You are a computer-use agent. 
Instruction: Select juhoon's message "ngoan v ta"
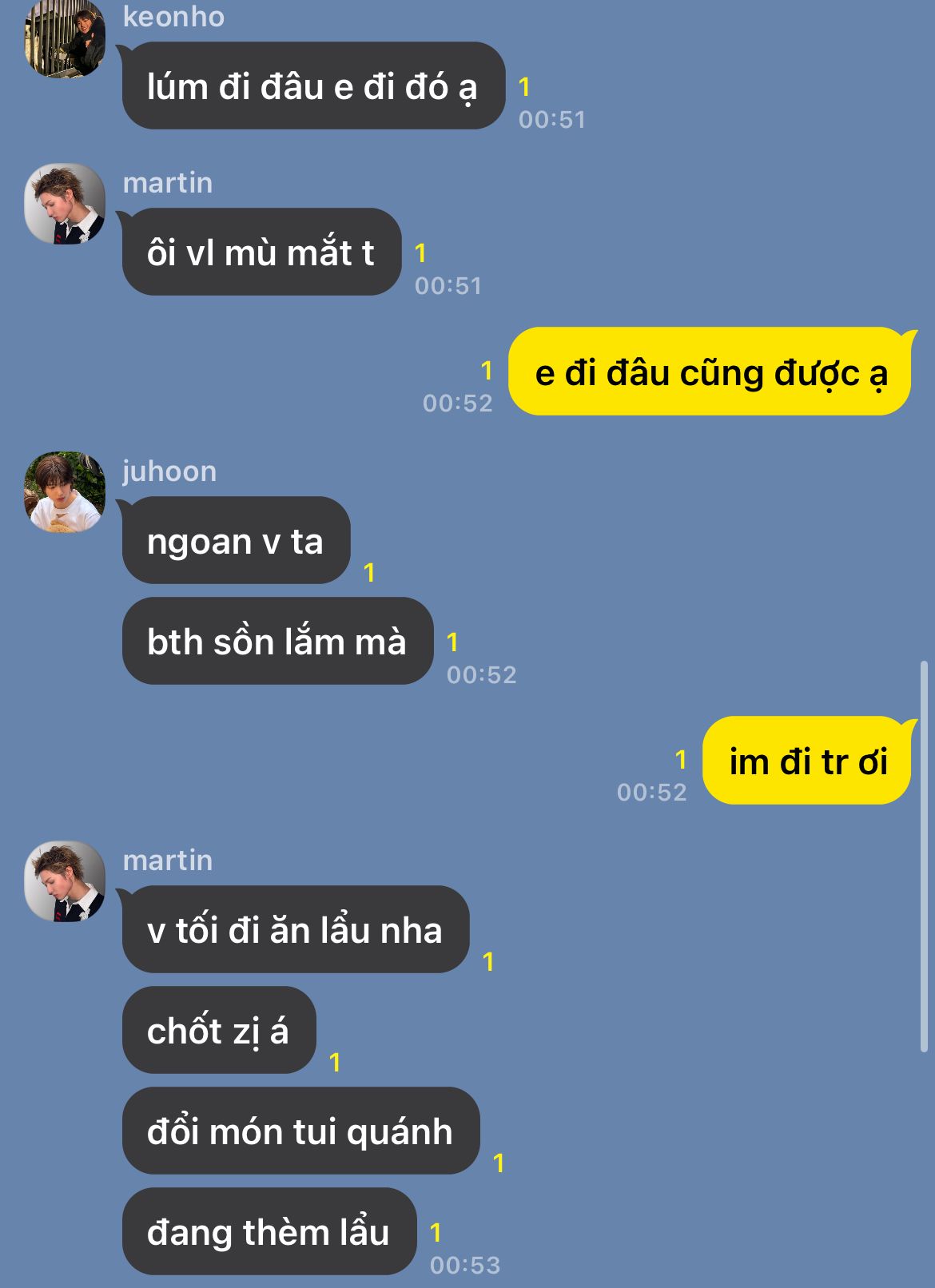(x=236, y=540)
